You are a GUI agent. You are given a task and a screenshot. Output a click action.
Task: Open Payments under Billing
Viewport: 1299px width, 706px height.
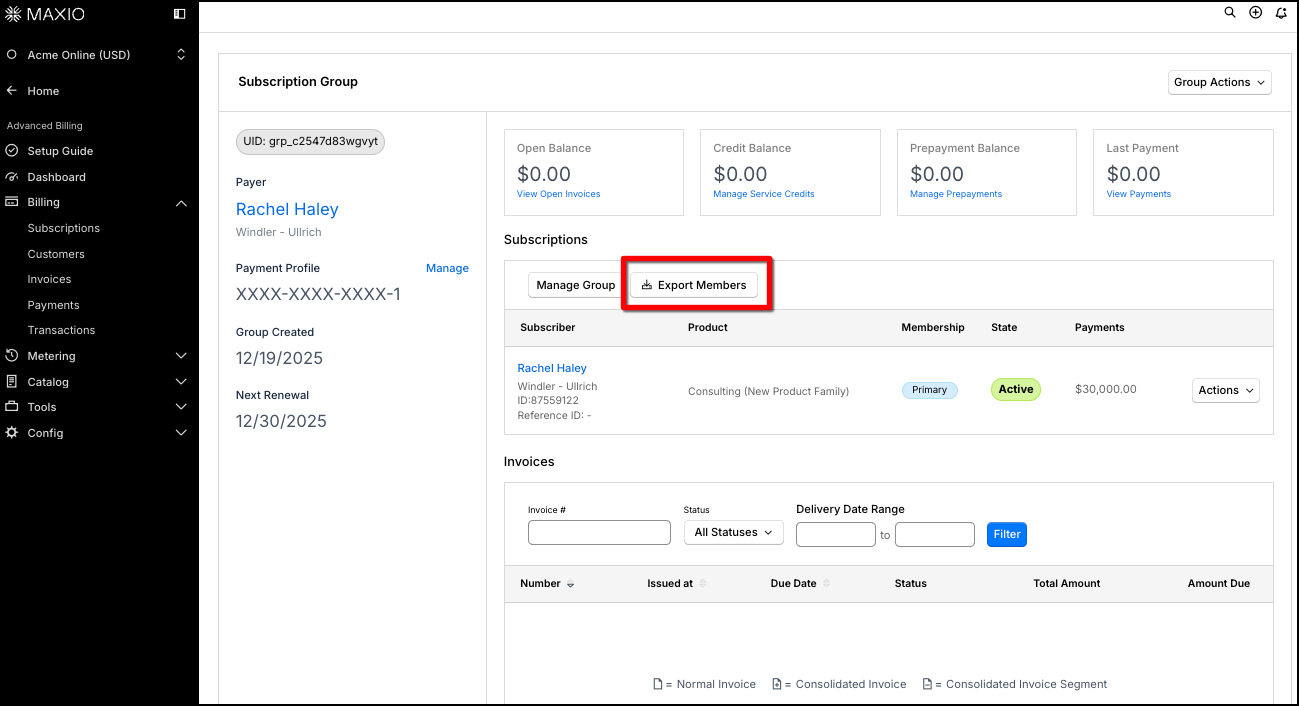point(53,305)
